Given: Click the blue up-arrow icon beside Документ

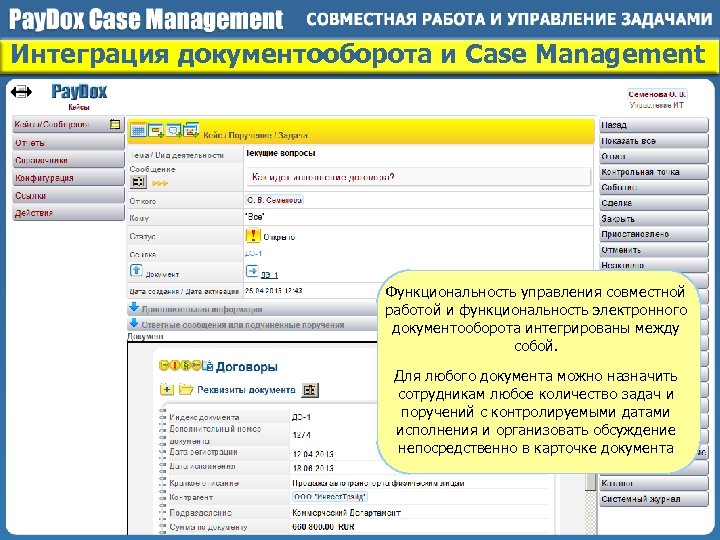Looking at the screenshot, I should tap(136, 271).
